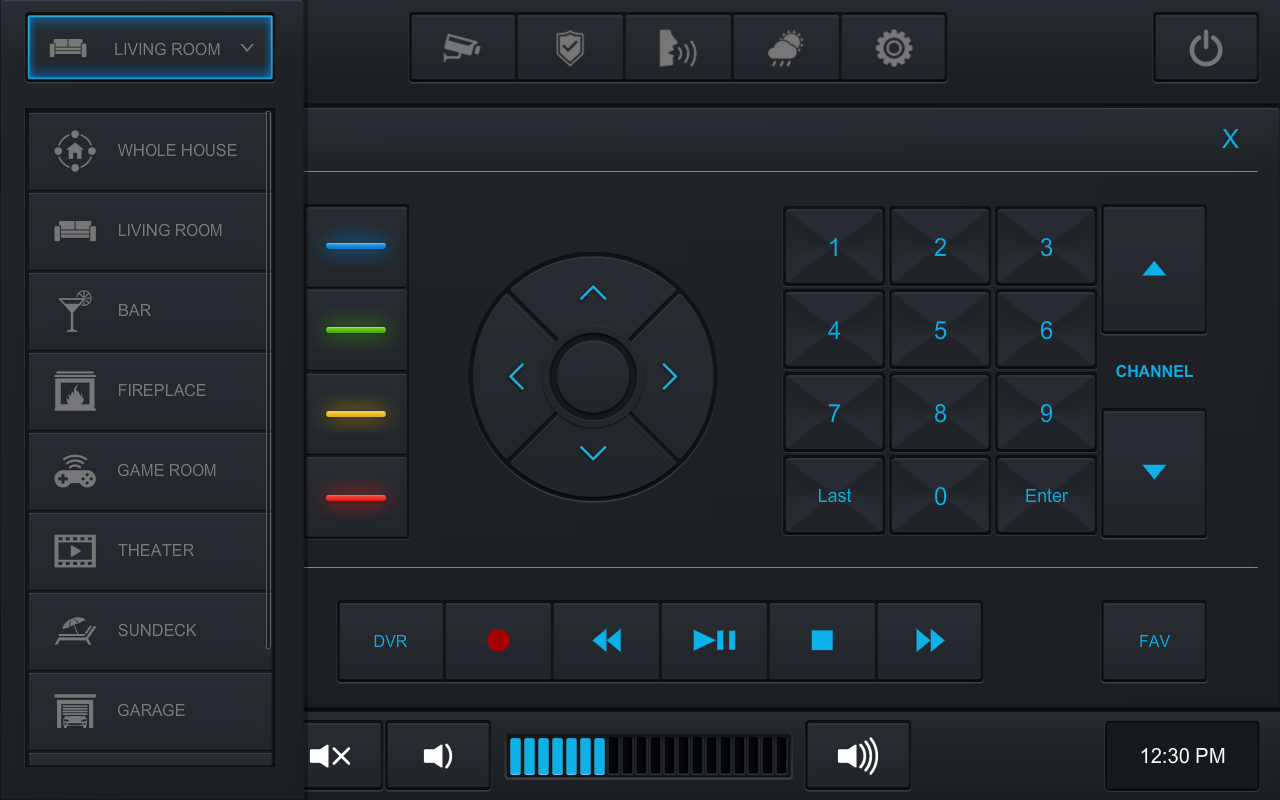Screen dimensions: 1280x800
Task: Click the volume level bar
Action: (x=647, y=756)
